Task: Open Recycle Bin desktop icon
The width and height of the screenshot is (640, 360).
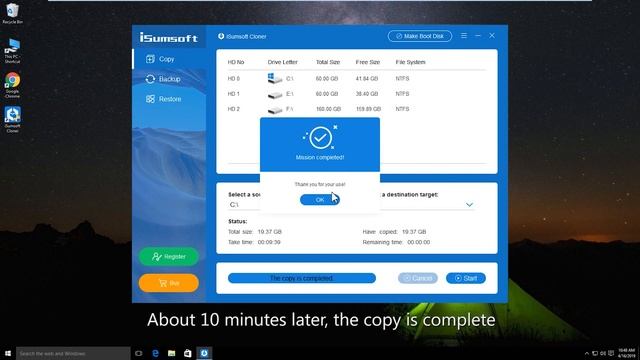Action: 12,13
